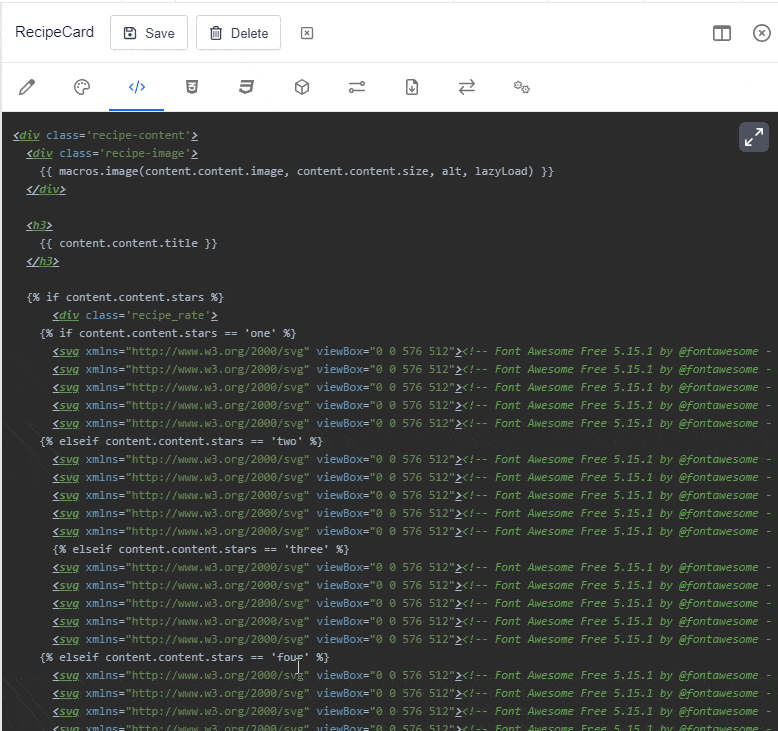Click the elseif stars == 'two' line

coord(181,442)
